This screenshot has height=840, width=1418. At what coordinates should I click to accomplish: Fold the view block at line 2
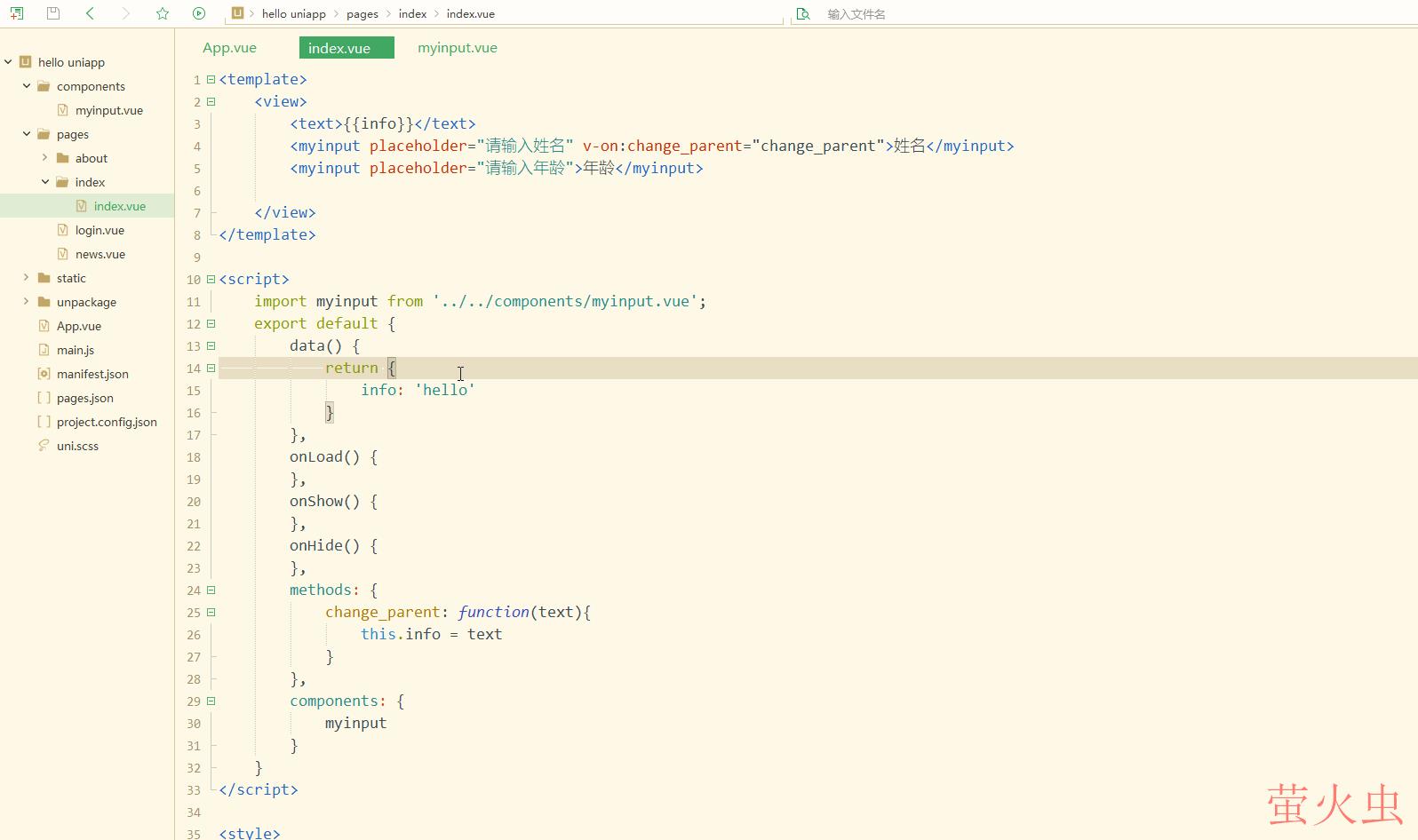(x=211, y=101)
